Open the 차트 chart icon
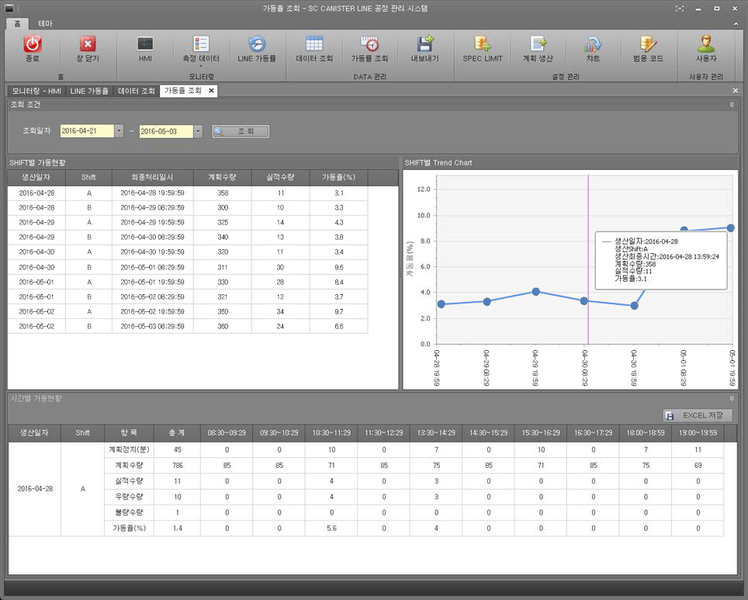 (x=593, y=44)
